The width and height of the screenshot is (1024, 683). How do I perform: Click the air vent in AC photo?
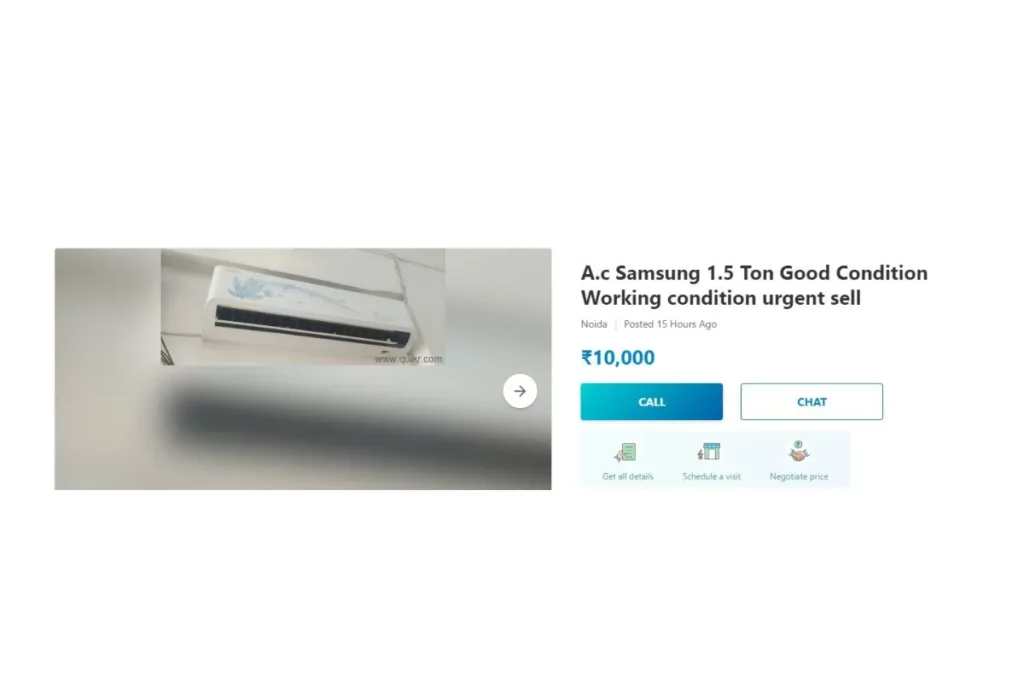312,325
